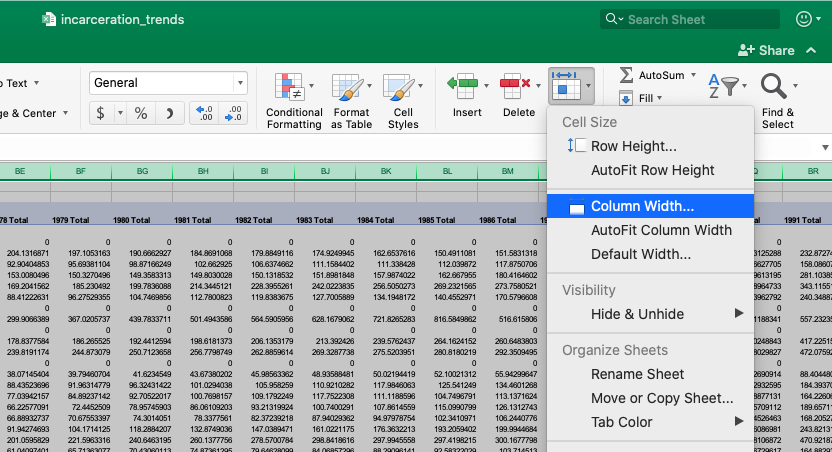Click the Format cells icon button

coord(565,86)
